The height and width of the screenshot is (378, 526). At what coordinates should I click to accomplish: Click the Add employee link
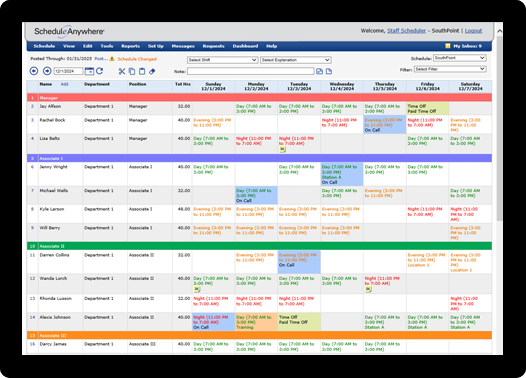click(64, 84)
